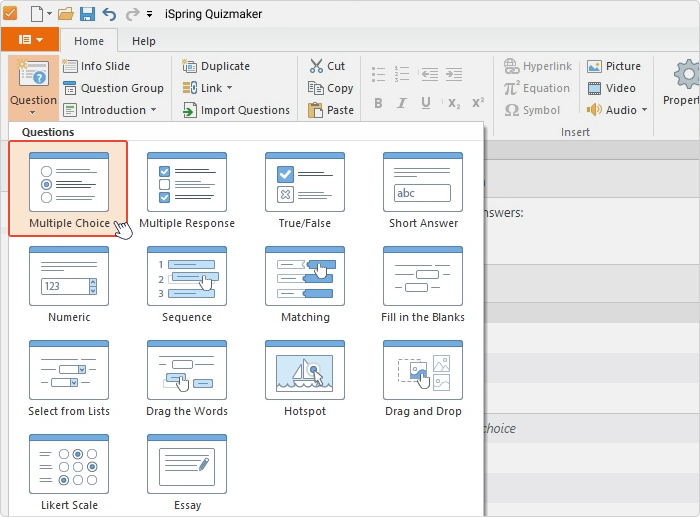This screenshot has height=517, width=700.
Task: Decrease the indent level
Action: [429, 74]
